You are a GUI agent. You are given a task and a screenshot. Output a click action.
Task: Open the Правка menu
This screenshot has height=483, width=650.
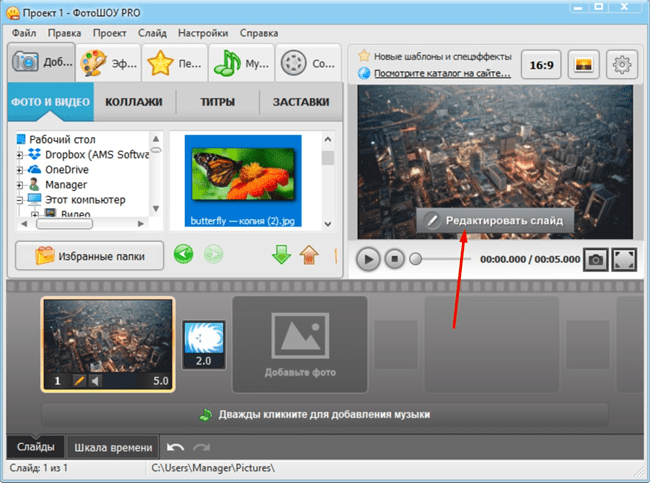coord(64,33)
